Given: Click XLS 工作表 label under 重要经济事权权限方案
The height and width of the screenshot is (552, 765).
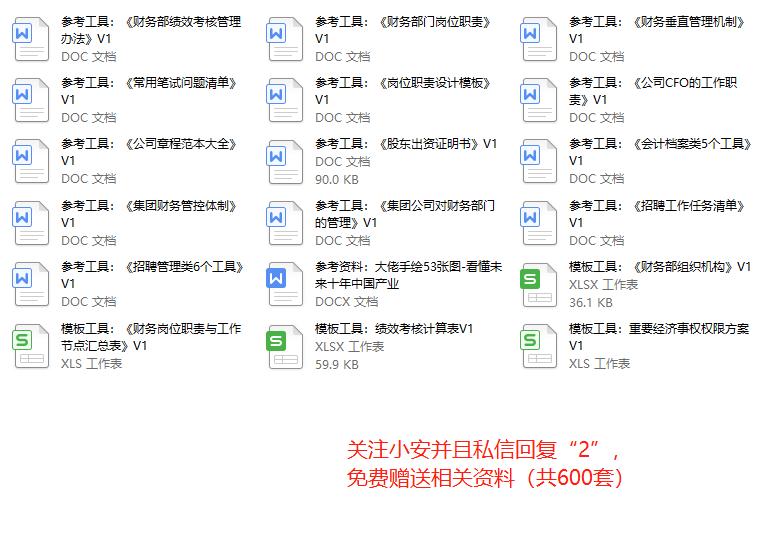Looking at the screenshot, I should tap(600, 364).
